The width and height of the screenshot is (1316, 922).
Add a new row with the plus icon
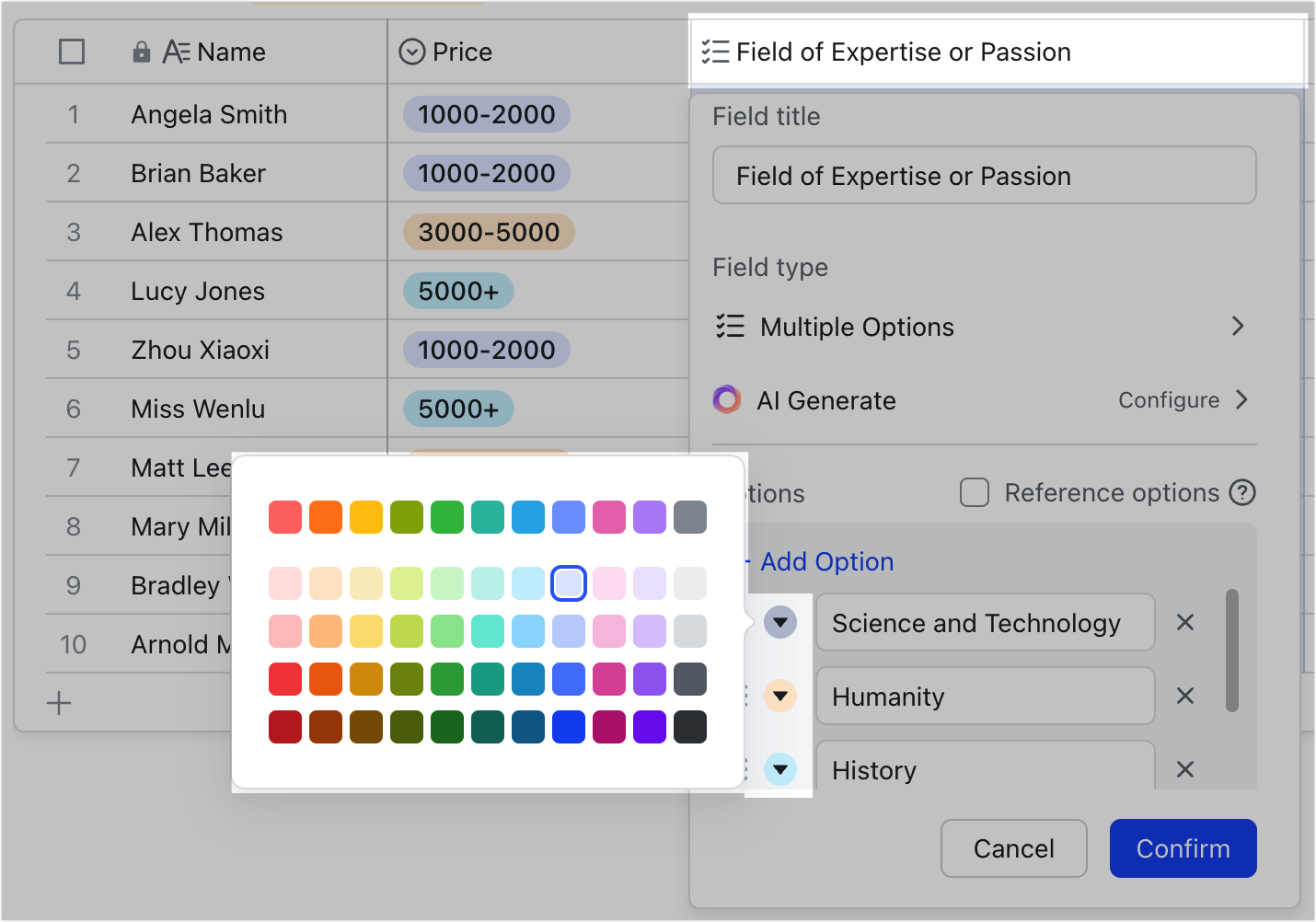pyautogui.click(x=59, y=704)
